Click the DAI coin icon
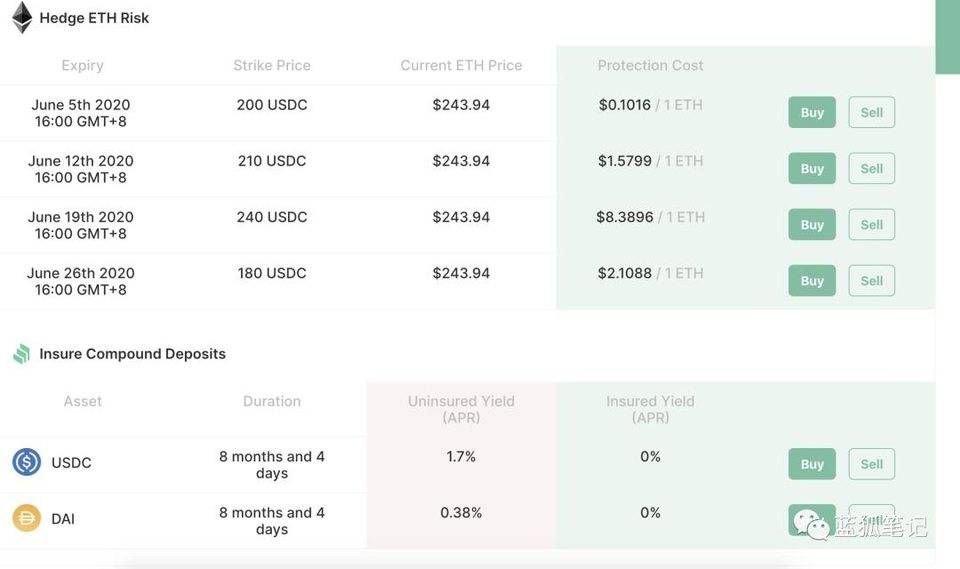 (27, 518)
